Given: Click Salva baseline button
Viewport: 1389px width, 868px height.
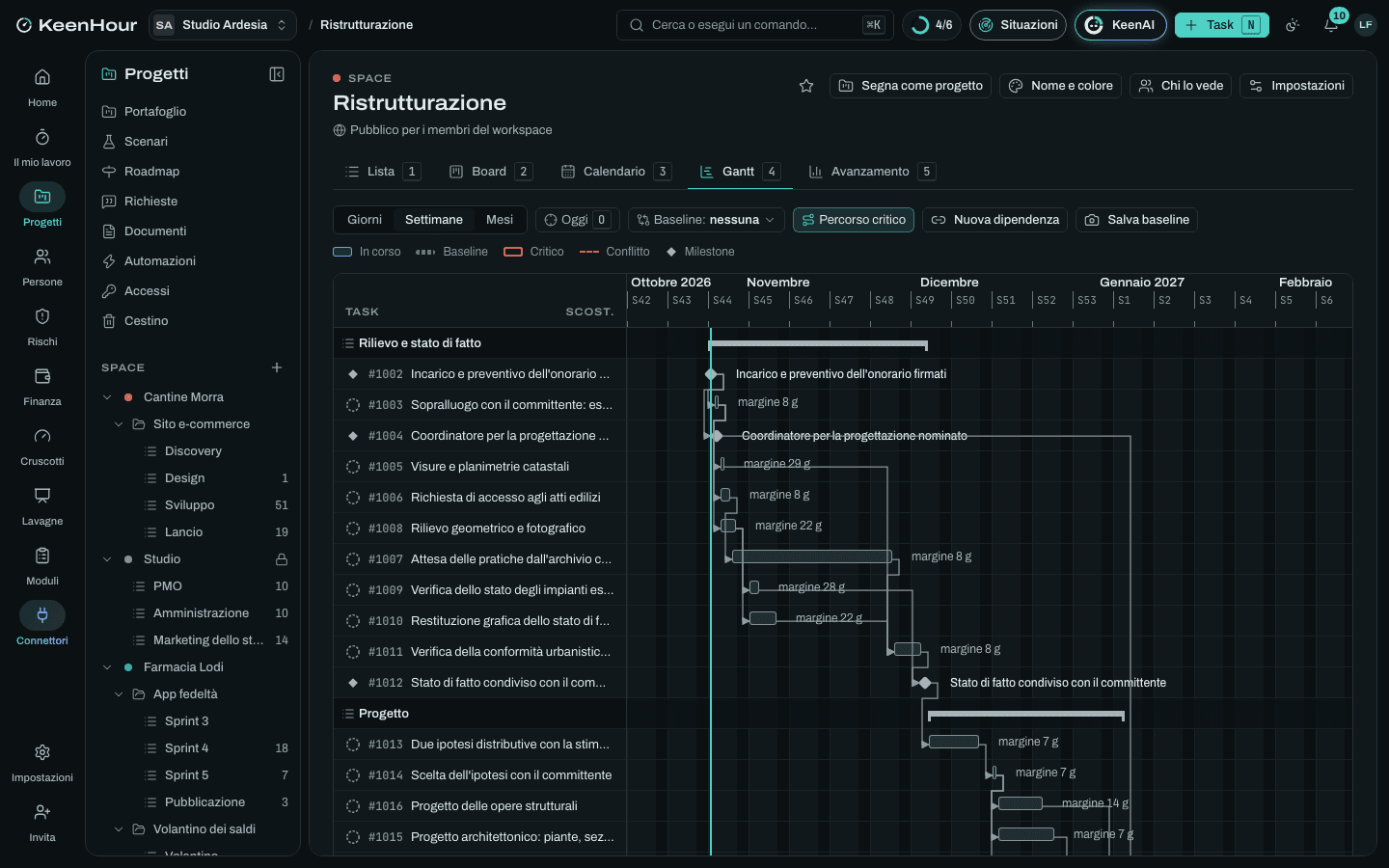Looking at the screenshot, I should coord(1137,220).
